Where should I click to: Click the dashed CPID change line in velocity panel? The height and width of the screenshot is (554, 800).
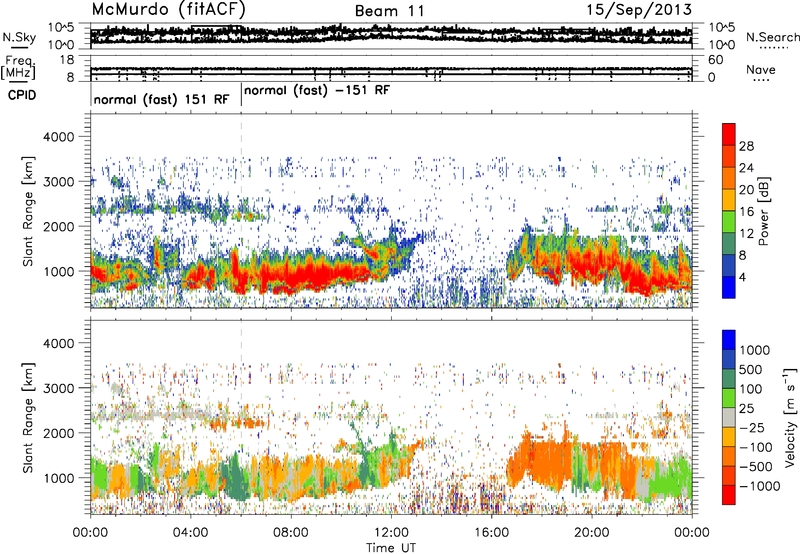[x=241, y=417]
